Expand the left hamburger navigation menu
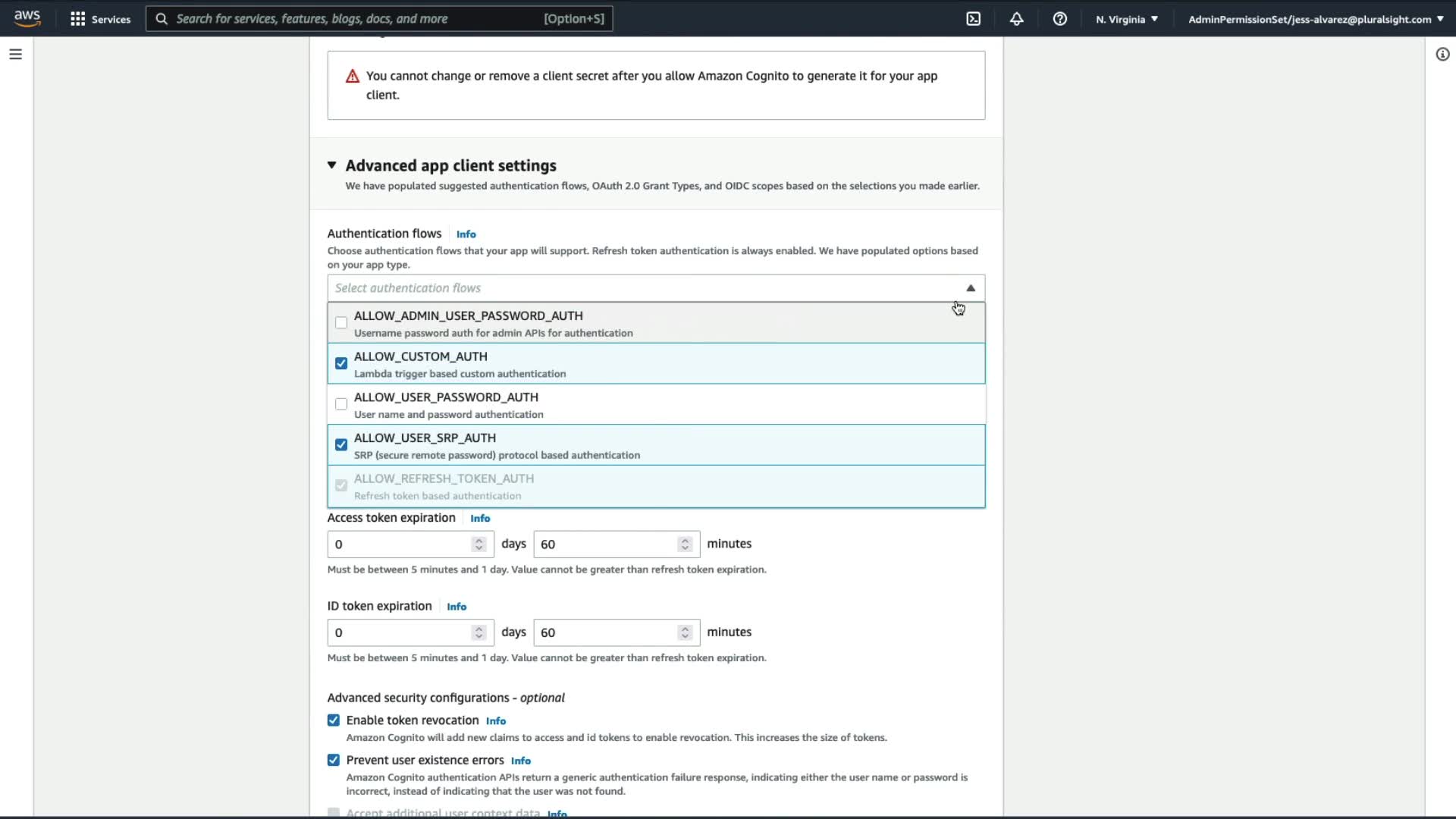This screenshot has height=819, width=1456. click(15, 55)
